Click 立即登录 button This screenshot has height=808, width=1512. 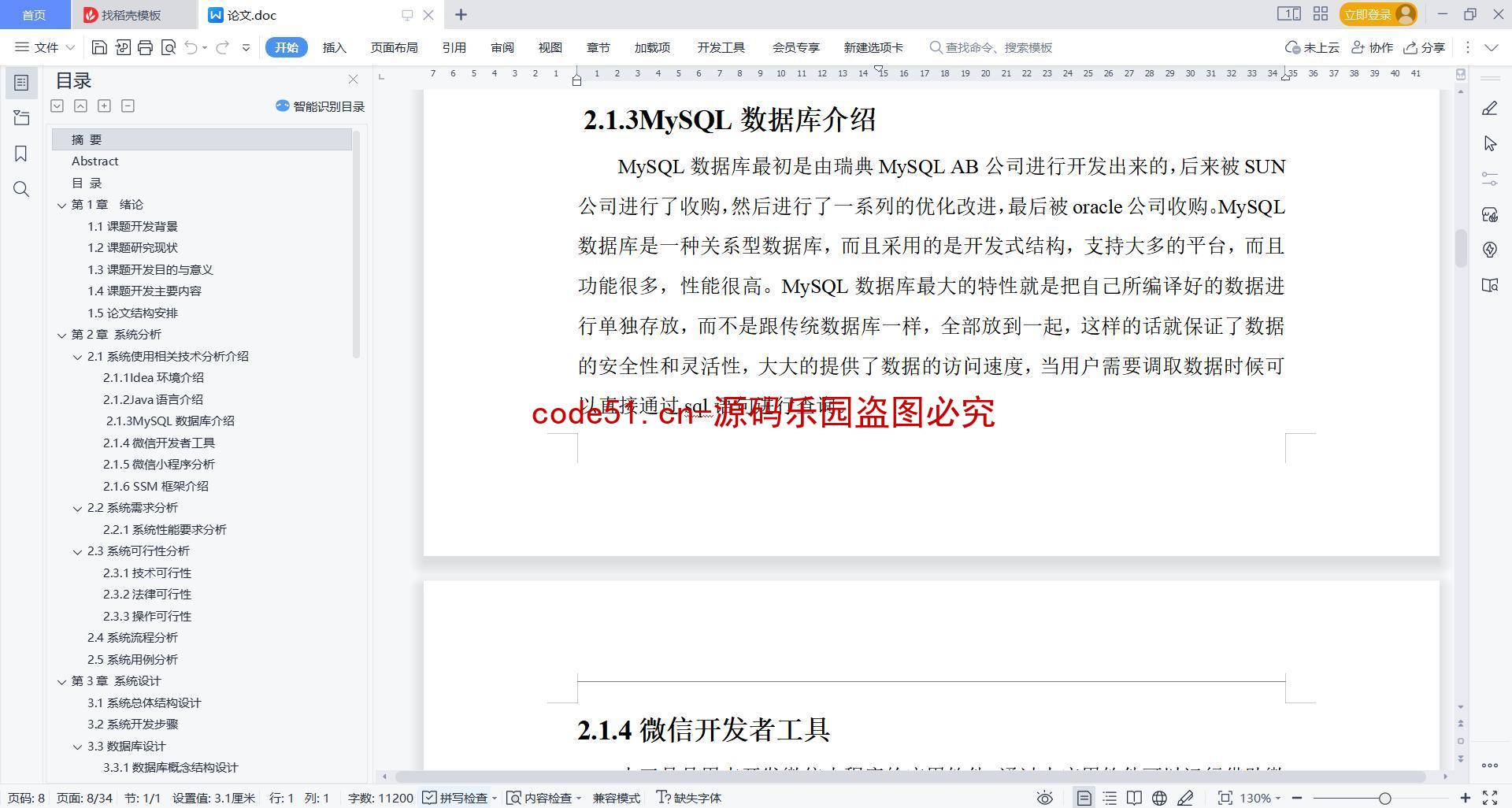coord(1377,14)
